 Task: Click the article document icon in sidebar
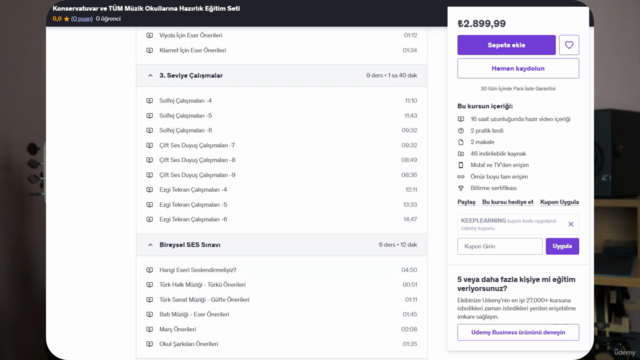pyautogui.click(x=461, y=142)
